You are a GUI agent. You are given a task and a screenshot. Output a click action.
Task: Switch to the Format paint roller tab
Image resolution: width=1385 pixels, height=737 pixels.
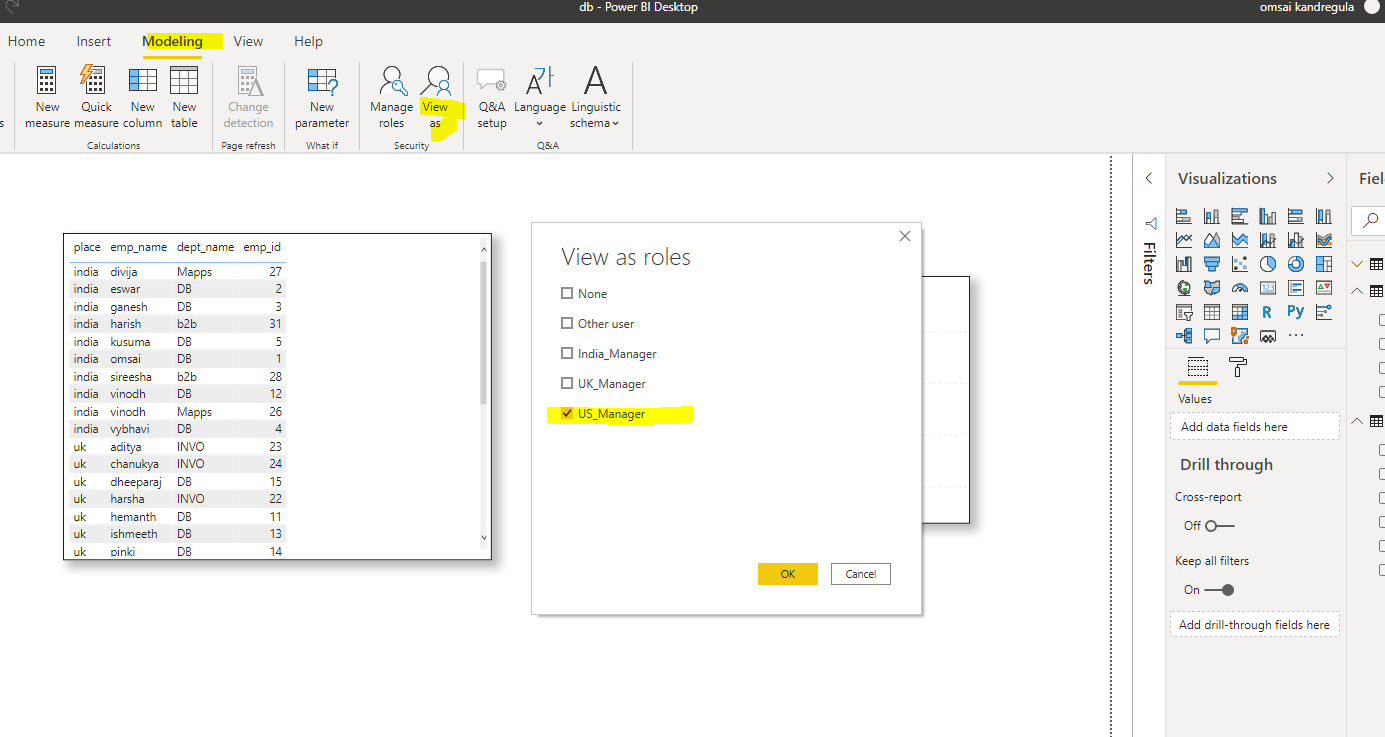[x=1238, y=367]
